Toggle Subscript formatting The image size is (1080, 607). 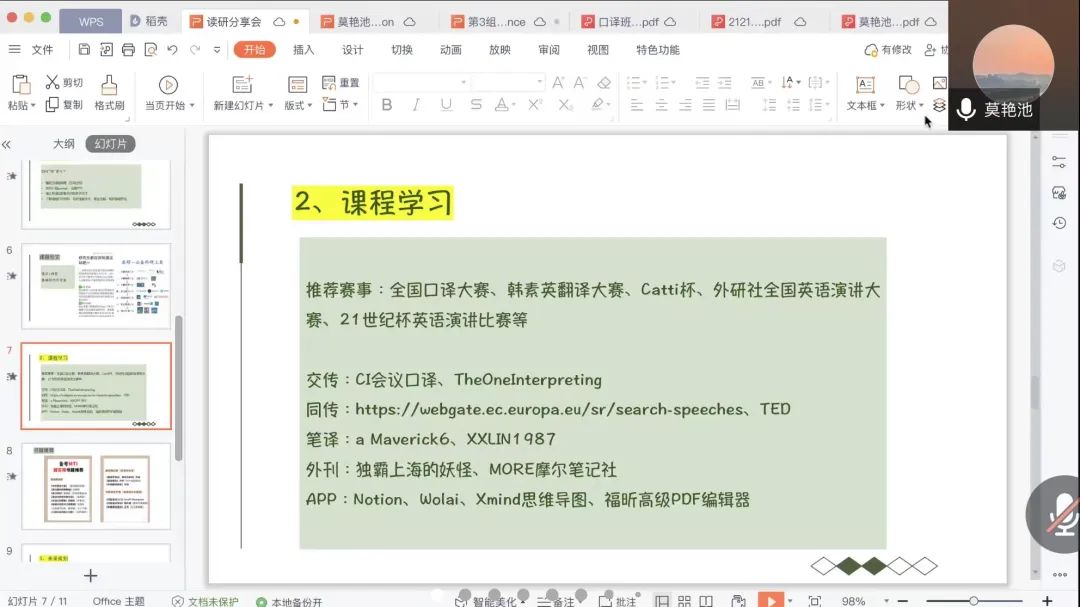565,105
